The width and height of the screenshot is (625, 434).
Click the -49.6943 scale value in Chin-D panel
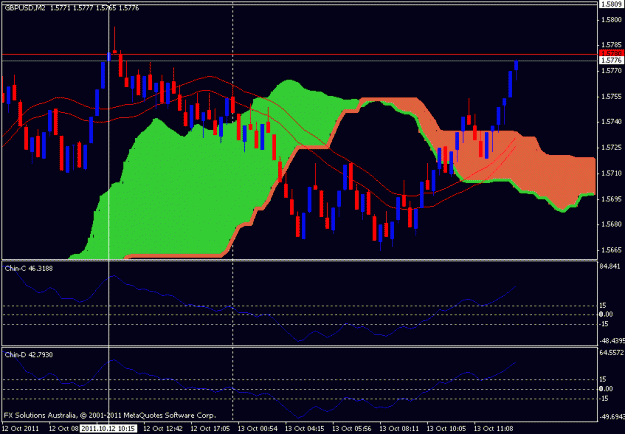click(x=612, y=417)
